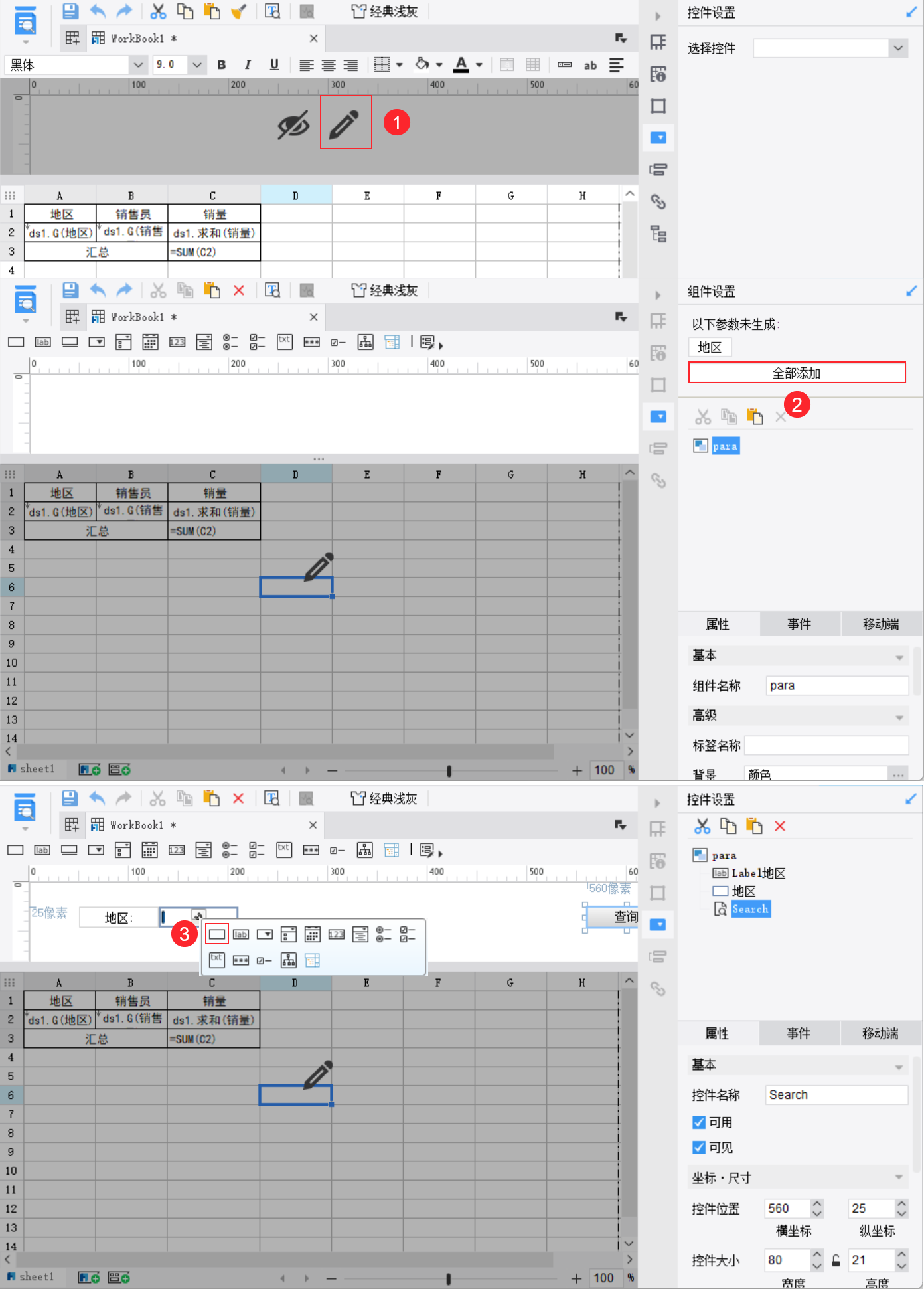The image size is (924, 1289).
Task: Pick the tree view widget in popup palette
Action: click(x=288, y=960)
